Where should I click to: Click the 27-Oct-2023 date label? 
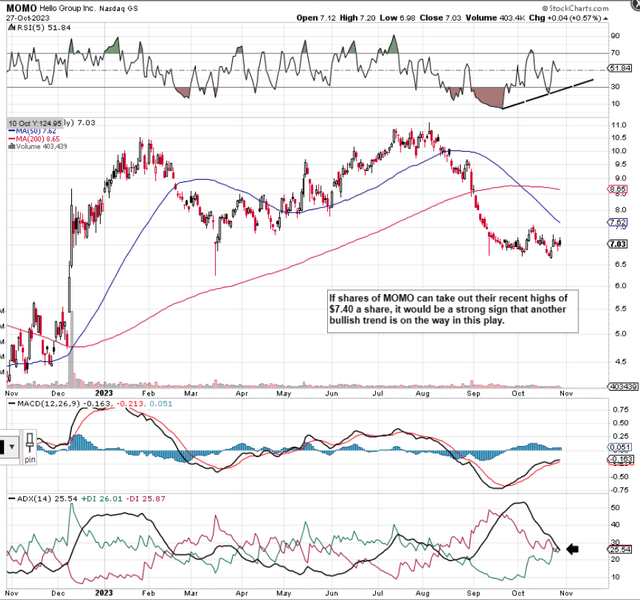28,18
